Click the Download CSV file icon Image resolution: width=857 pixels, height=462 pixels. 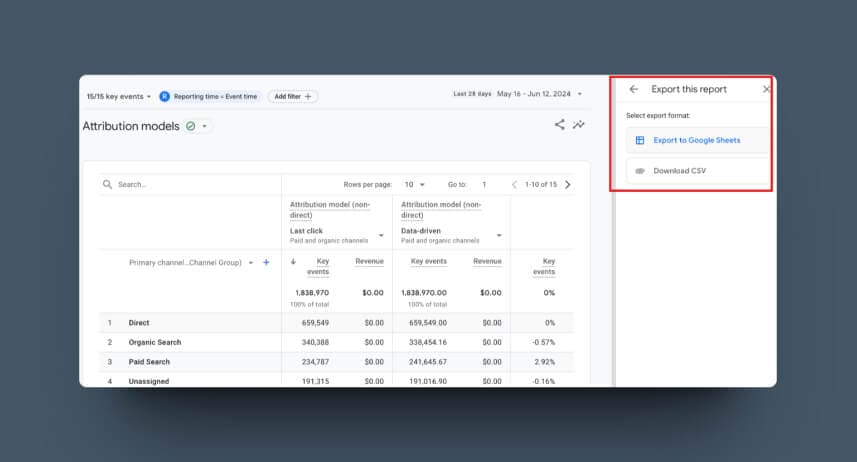(640, 171)
